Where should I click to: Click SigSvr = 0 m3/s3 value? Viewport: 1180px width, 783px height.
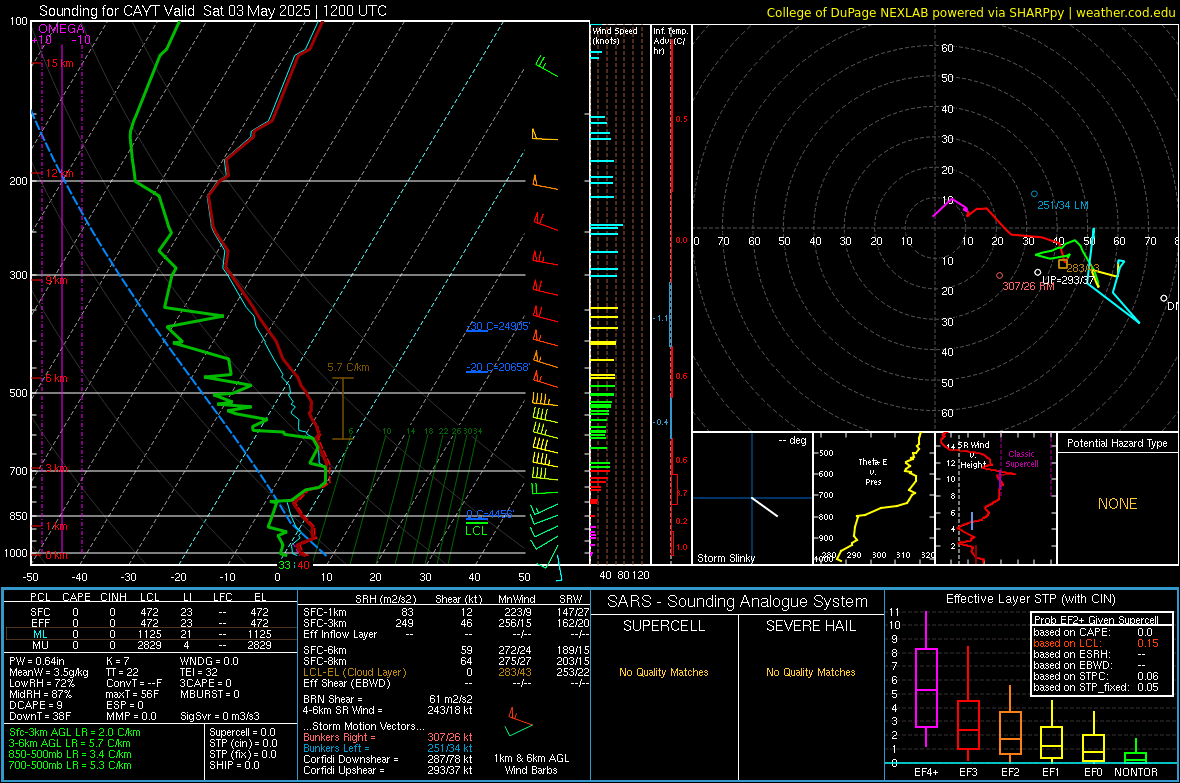220,716
